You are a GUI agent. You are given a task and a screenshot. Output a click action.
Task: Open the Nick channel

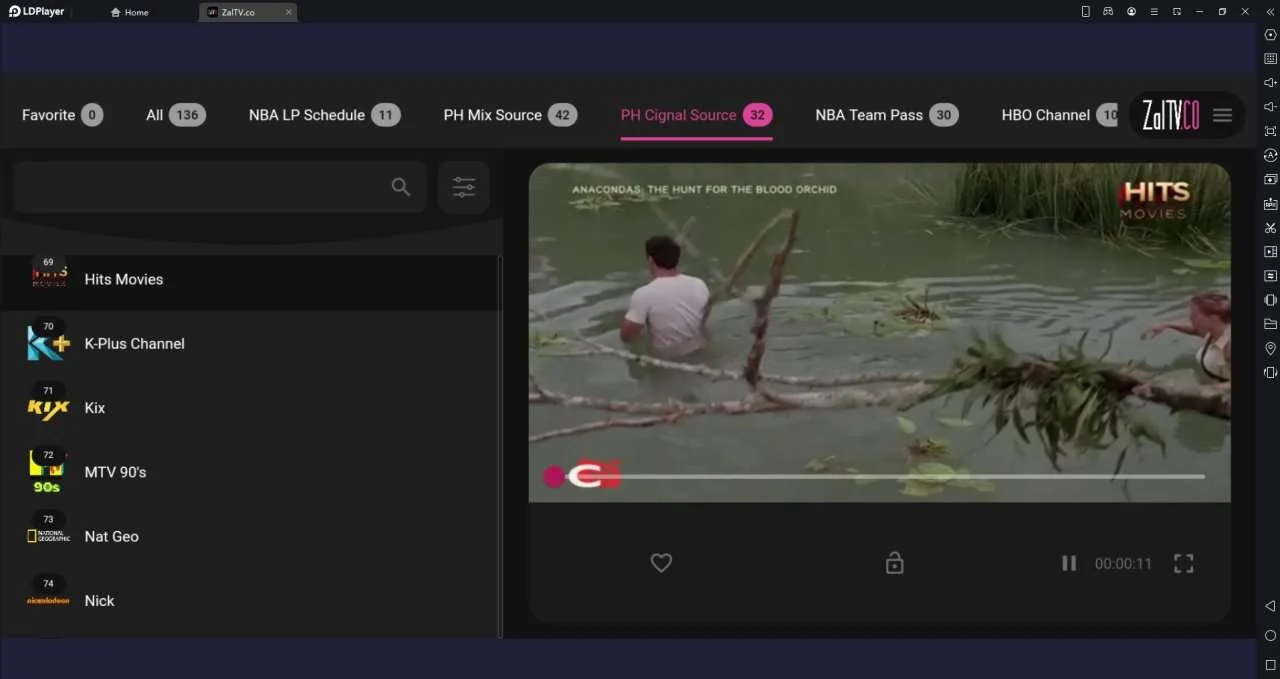click(249, 600)
